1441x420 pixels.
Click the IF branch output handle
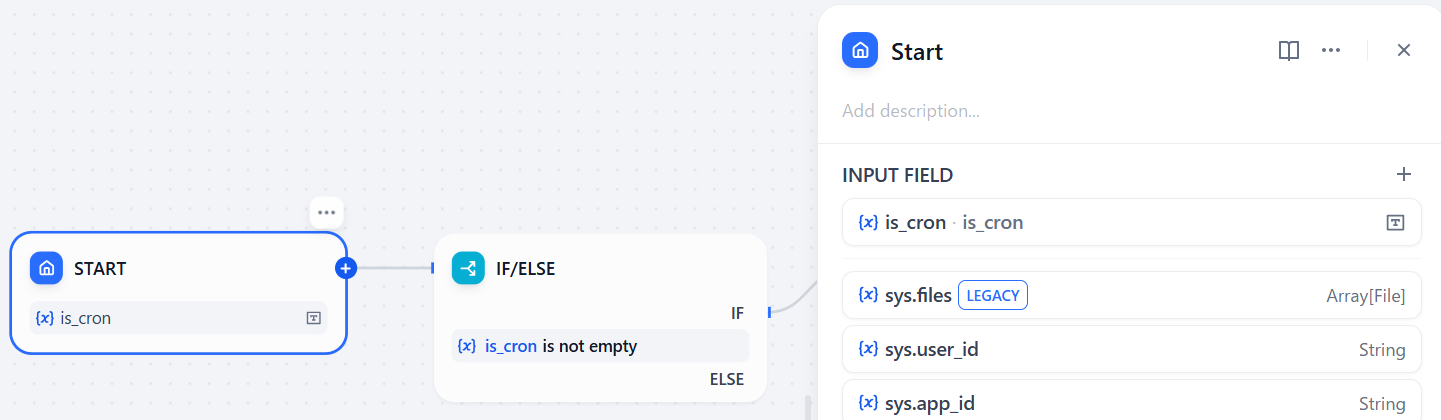pyautogui.click(x=769, y=313)
